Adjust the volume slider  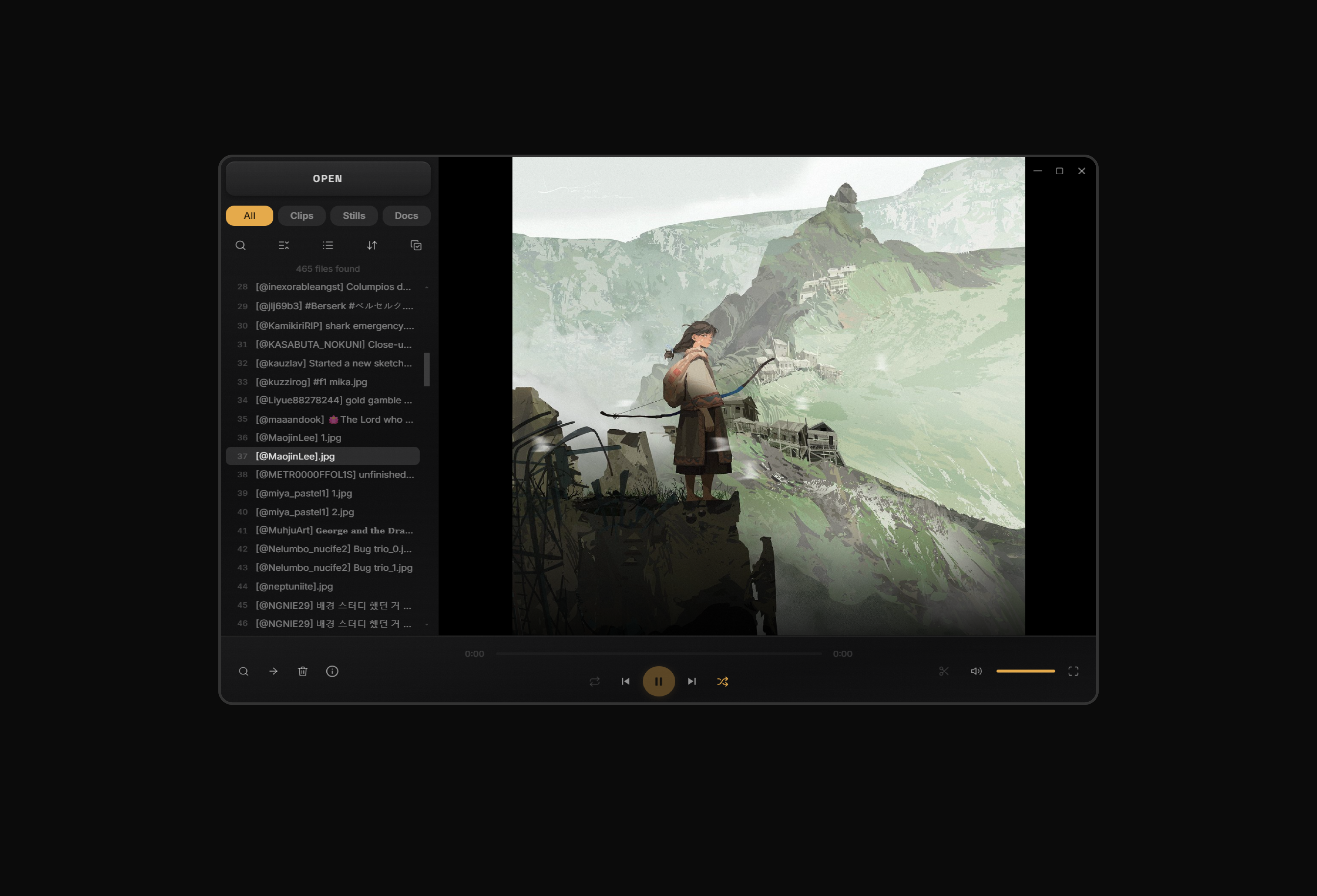click(x=1026, y=671)
